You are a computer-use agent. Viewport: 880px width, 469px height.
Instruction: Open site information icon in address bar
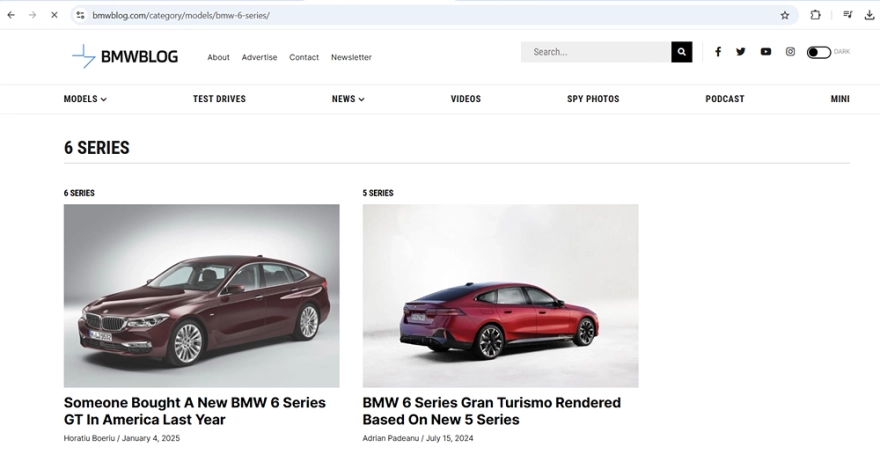(80, 15)
